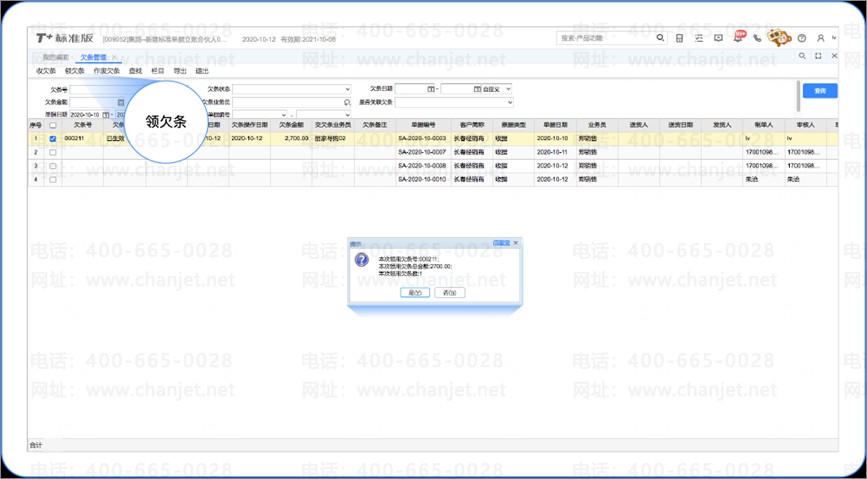This screenshot has height=479, width=867.
Task: Expand the first 单据编号 dropdown
Action: [x=284, y=114]
